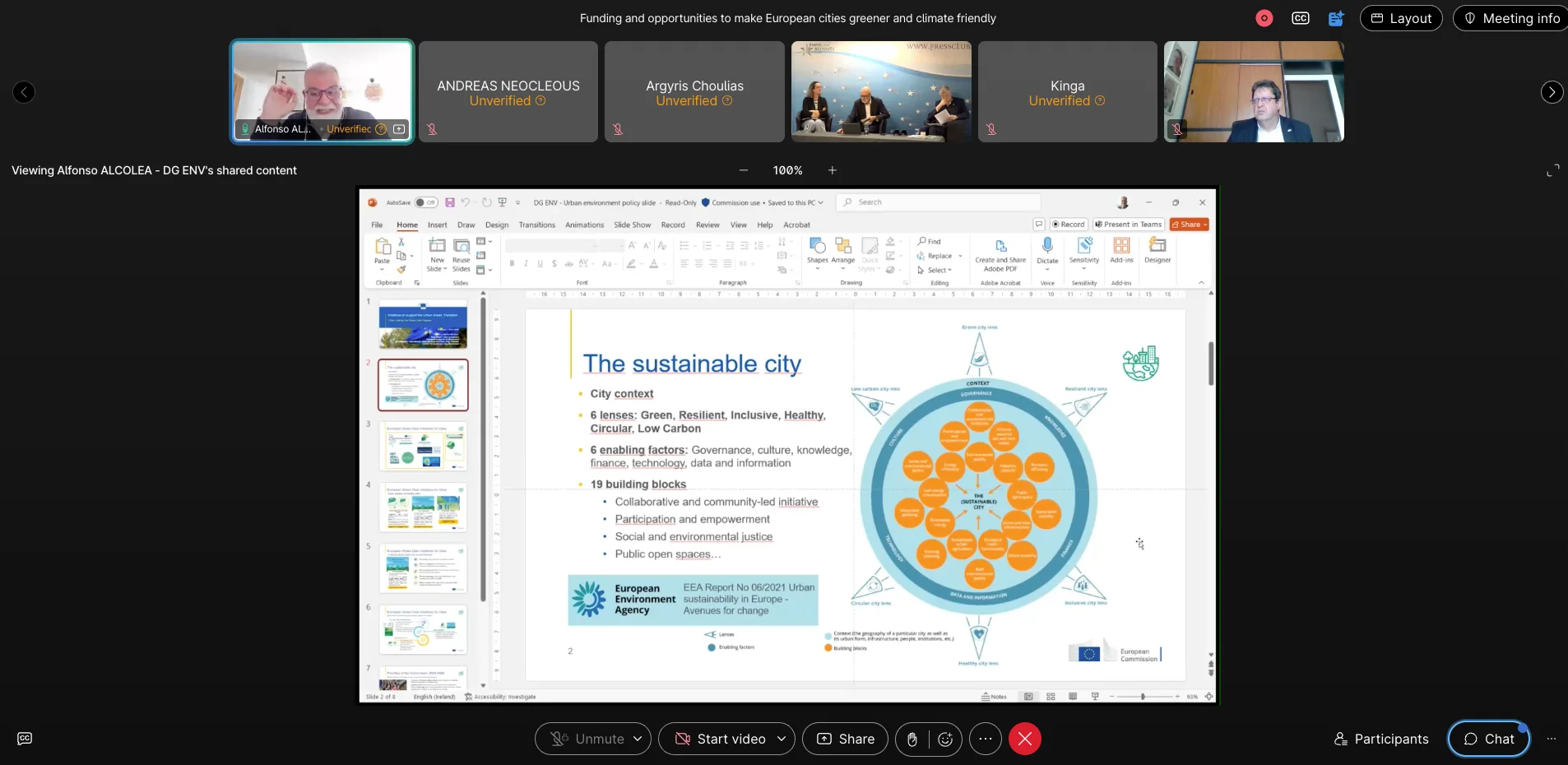Zoom out shared content with minus button
The height and width of the screenshot is (765, 1568).
[744, 170]
